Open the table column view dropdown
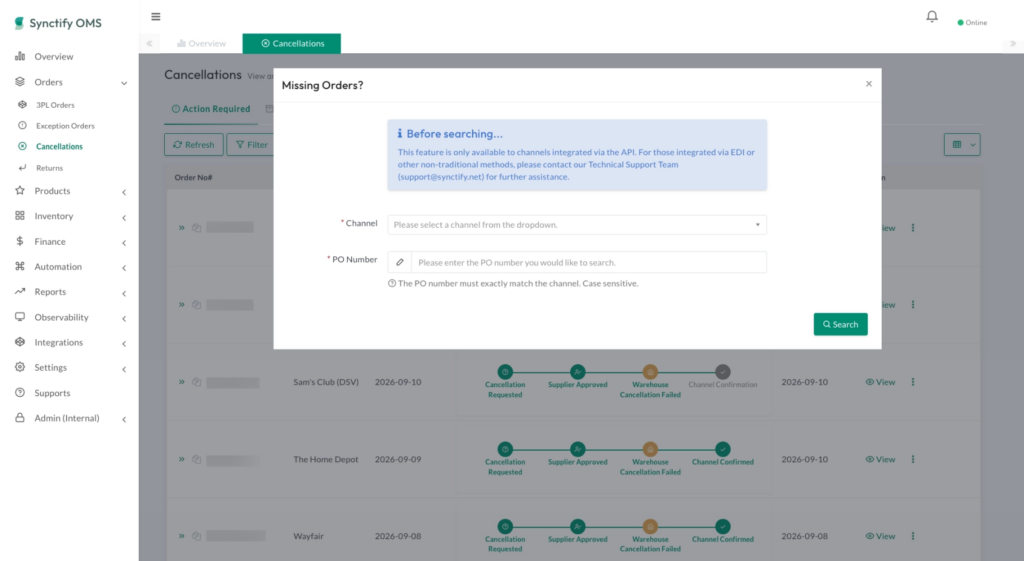The width and height of the screenshot is (1024, 561). point(962,144)
